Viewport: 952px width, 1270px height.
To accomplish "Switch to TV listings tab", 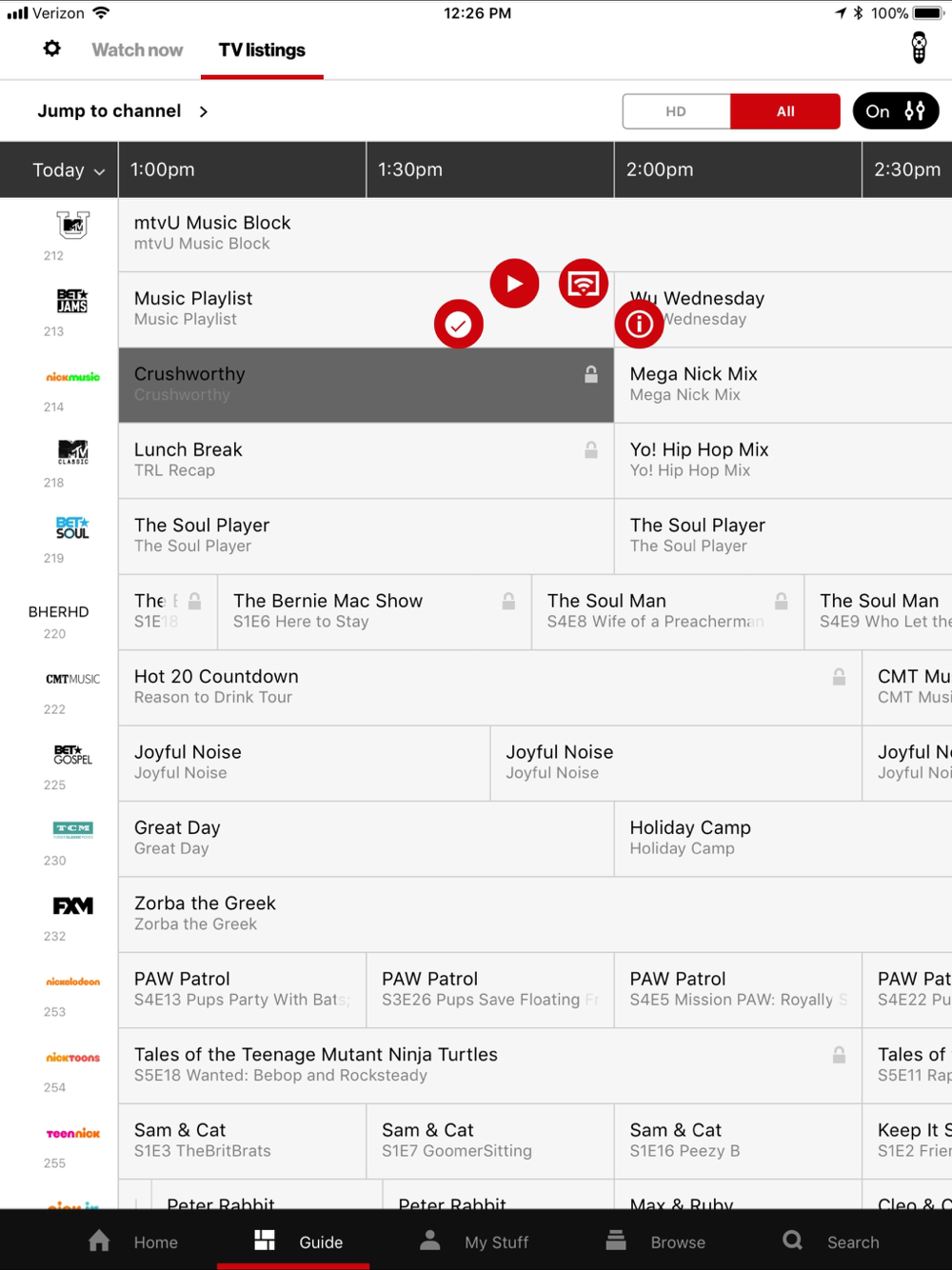I will (262, 50).
